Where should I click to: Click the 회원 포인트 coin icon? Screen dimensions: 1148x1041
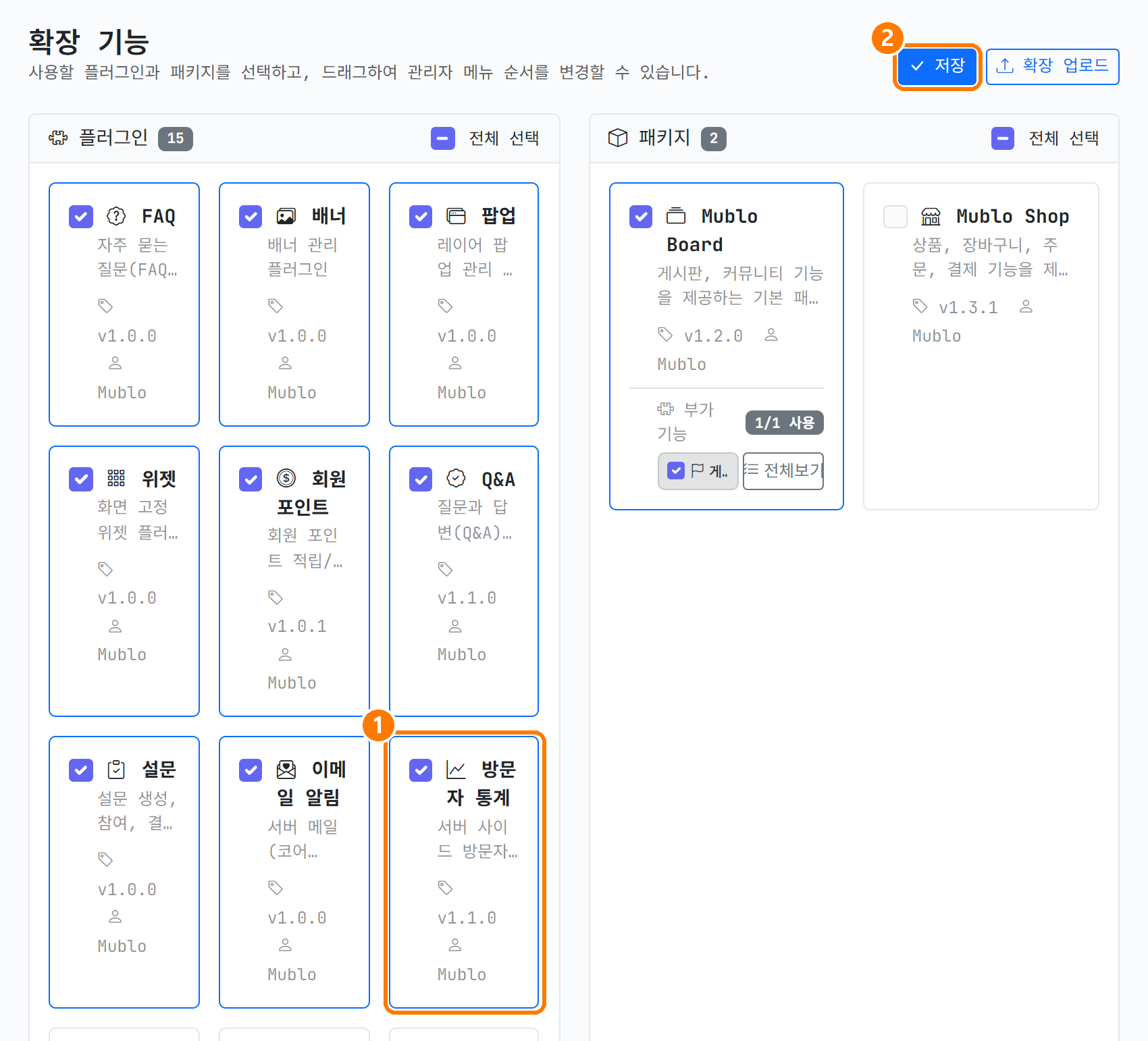(286, 479)
